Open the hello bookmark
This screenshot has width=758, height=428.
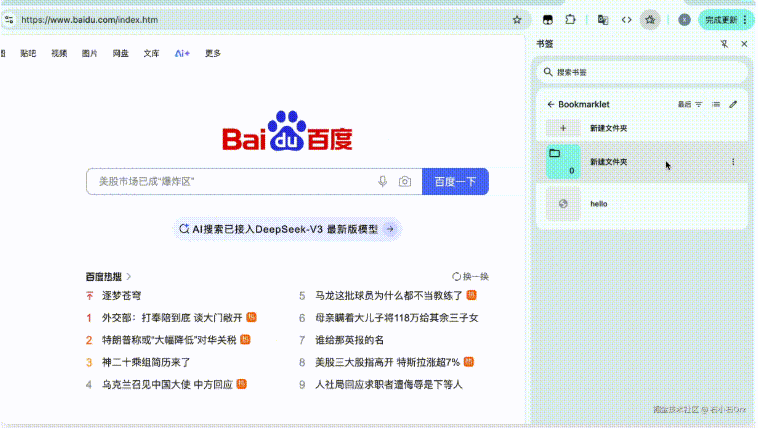[642, 204]
